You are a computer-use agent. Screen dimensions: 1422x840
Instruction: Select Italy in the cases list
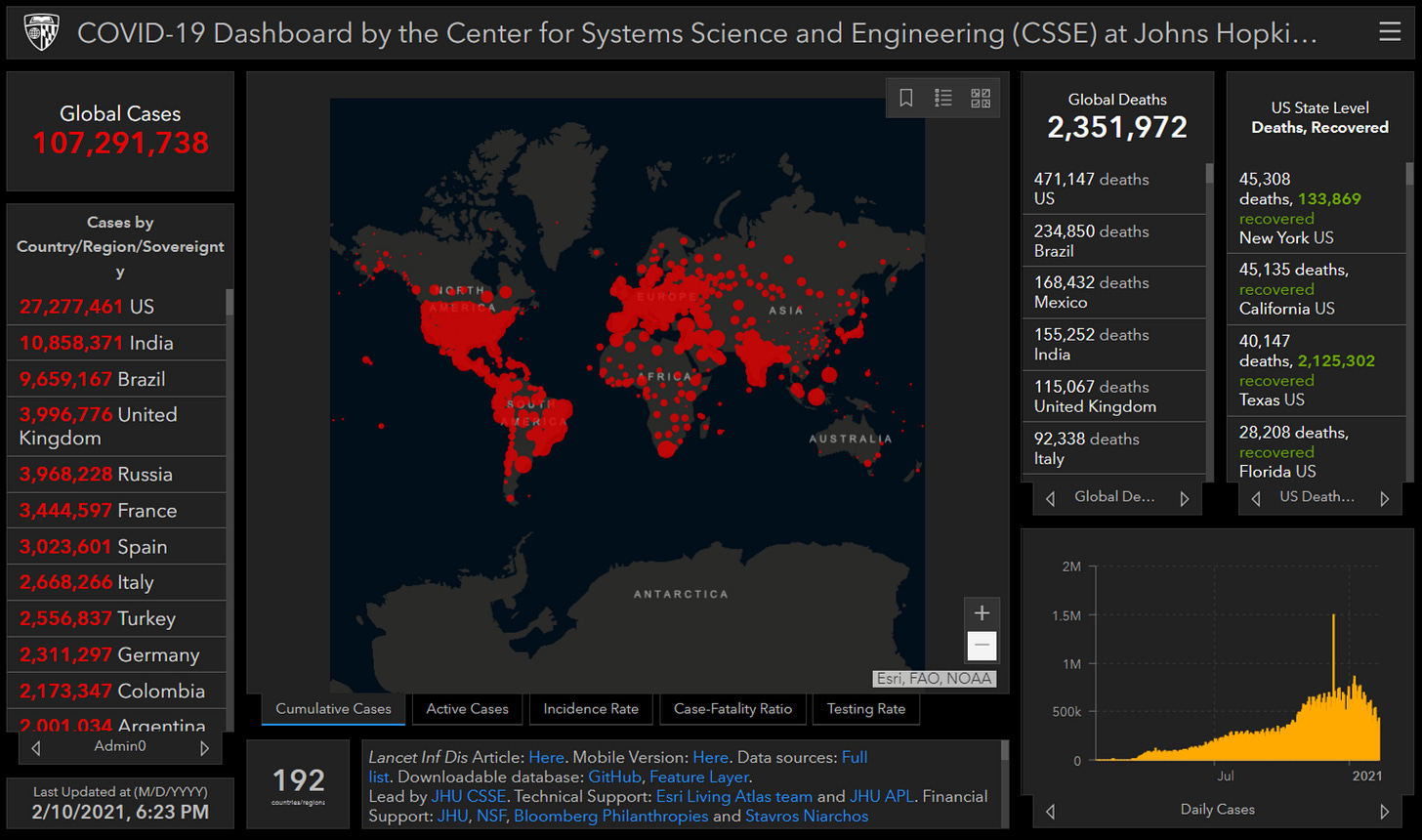click(x=117, y=582)
